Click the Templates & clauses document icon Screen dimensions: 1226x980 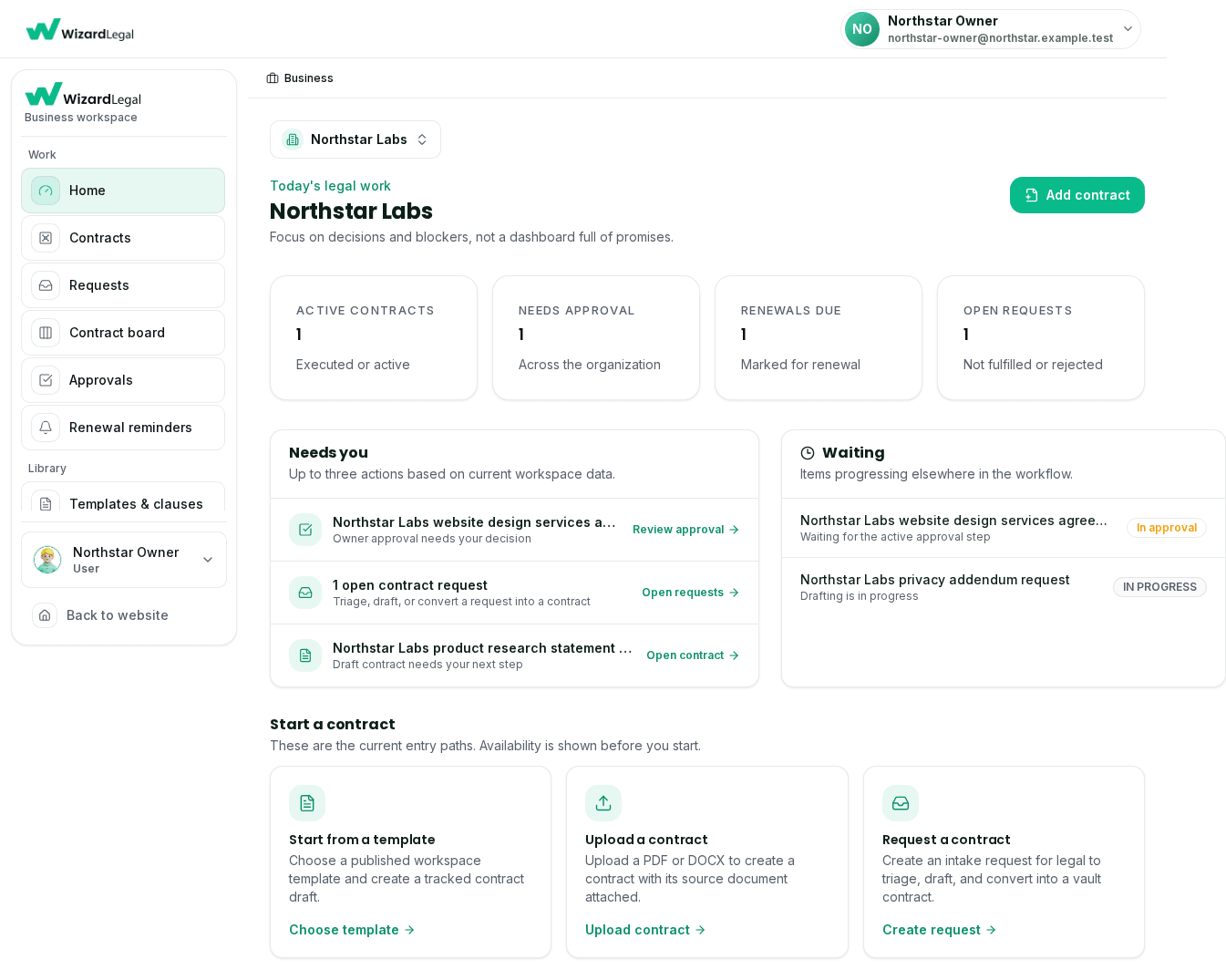click(x=46, y=503)
